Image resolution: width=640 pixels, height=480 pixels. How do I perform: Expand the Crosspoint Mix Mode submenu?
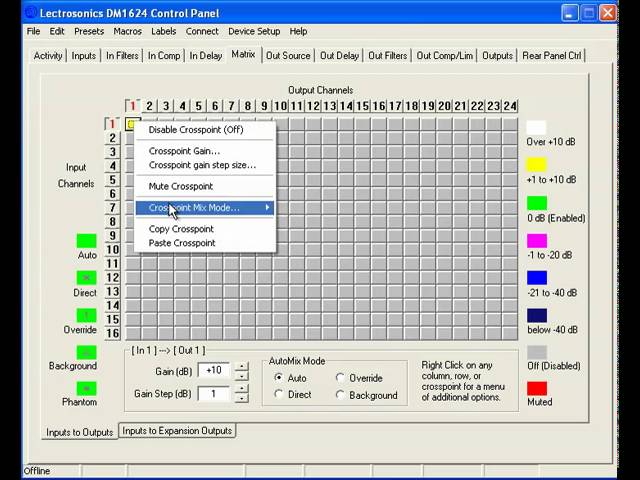pyautogui.click(x=205, y=208)
